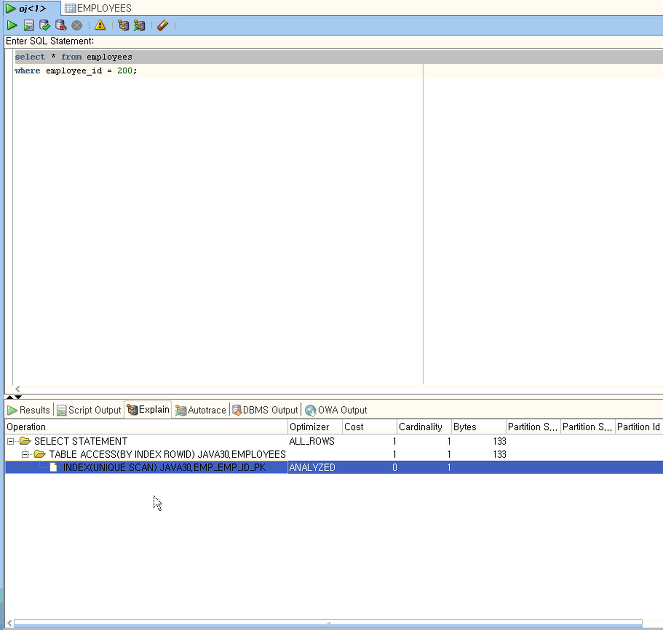Viewport: 663px width, 630px height.
Task: Click the Execute Statement green arrow icon
Action: [x=12, y=26]
